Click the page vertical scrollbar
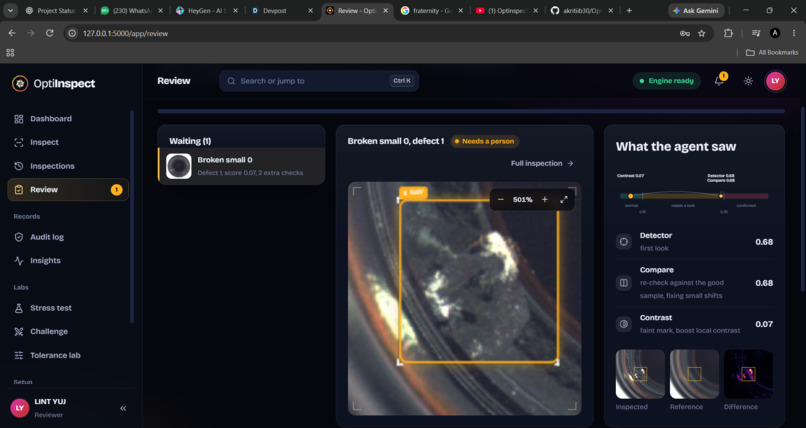The width and height of the screenshot is (806, 428). point(802,198)
